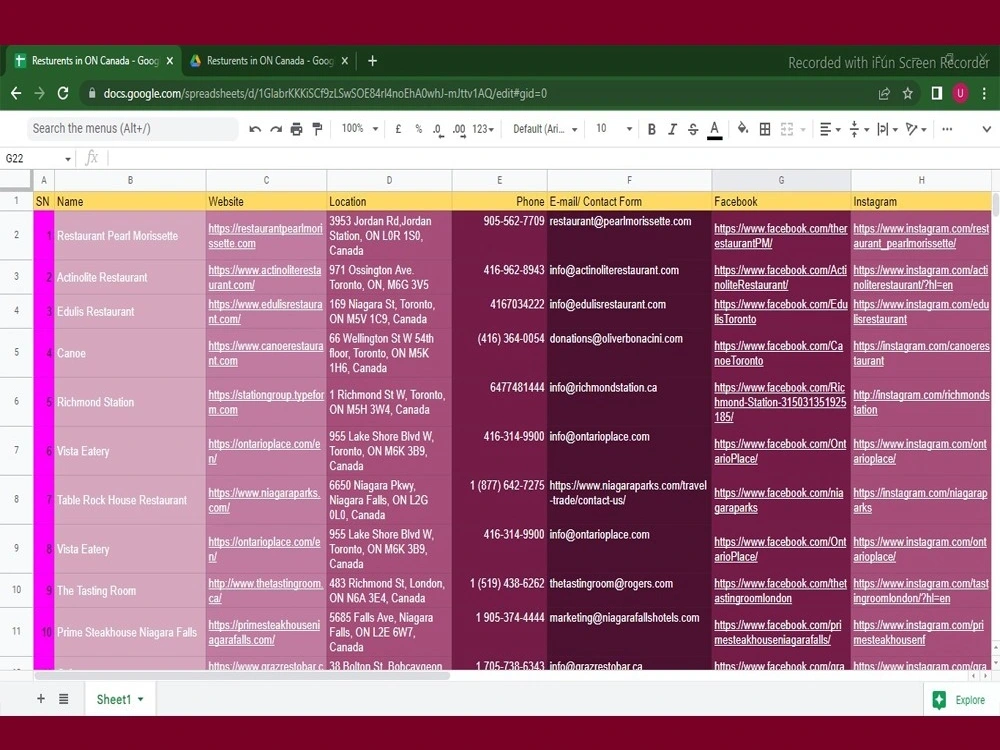Open font size 10 dropdown
The width and height of the screenshot is (1000, 750).
614,129
